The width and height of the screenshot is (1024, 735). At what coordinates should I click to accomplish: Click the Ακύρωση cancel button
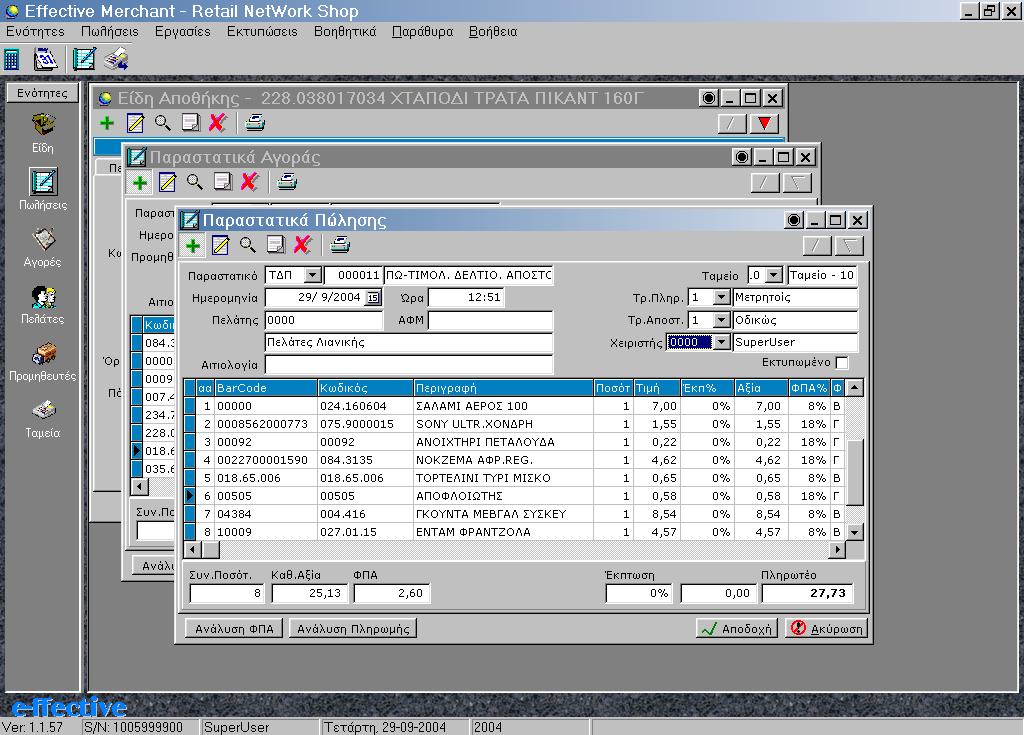tap(826, 629)
